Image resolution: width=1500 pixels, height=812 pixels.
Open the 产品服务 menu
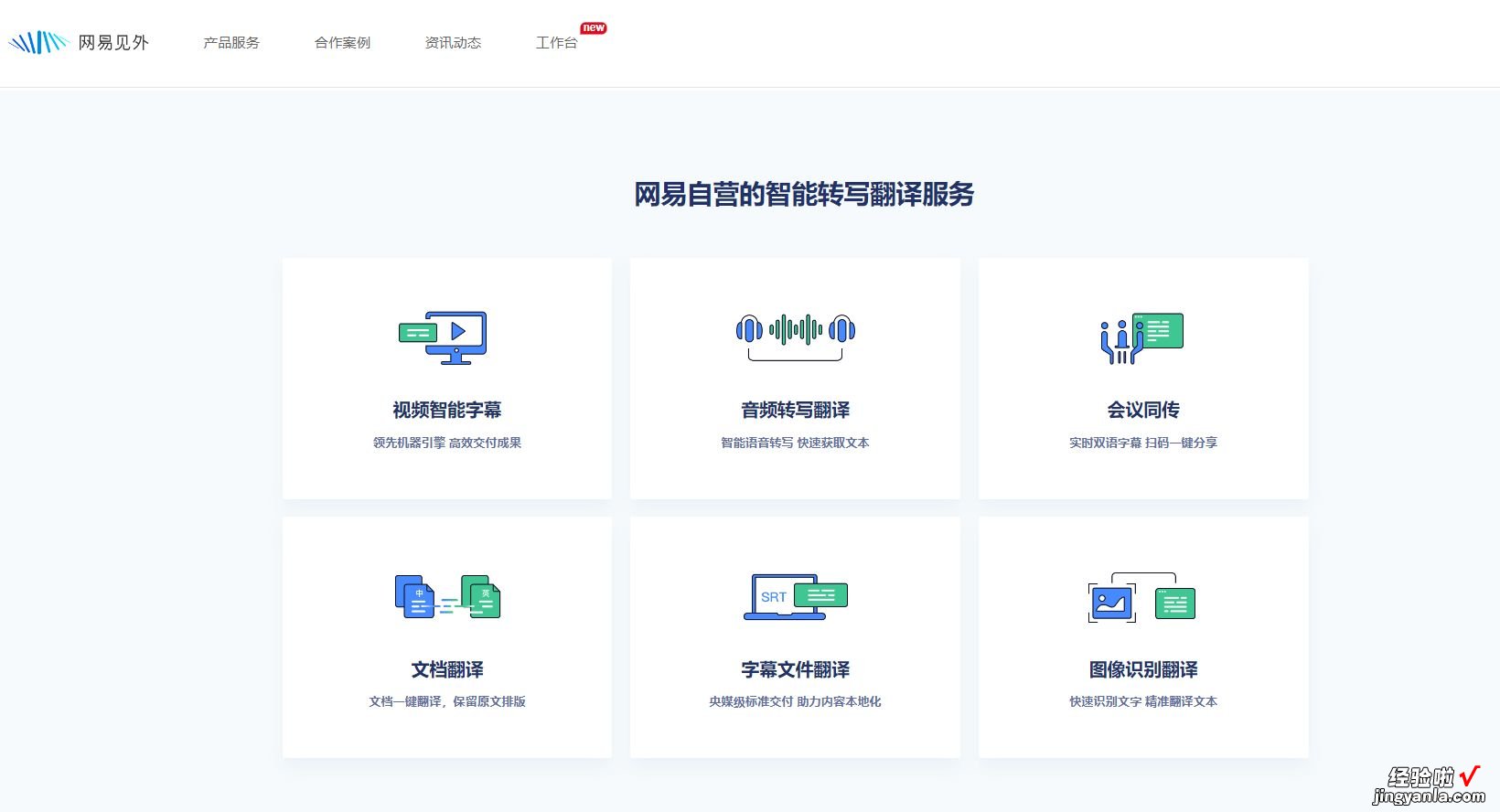231,43
